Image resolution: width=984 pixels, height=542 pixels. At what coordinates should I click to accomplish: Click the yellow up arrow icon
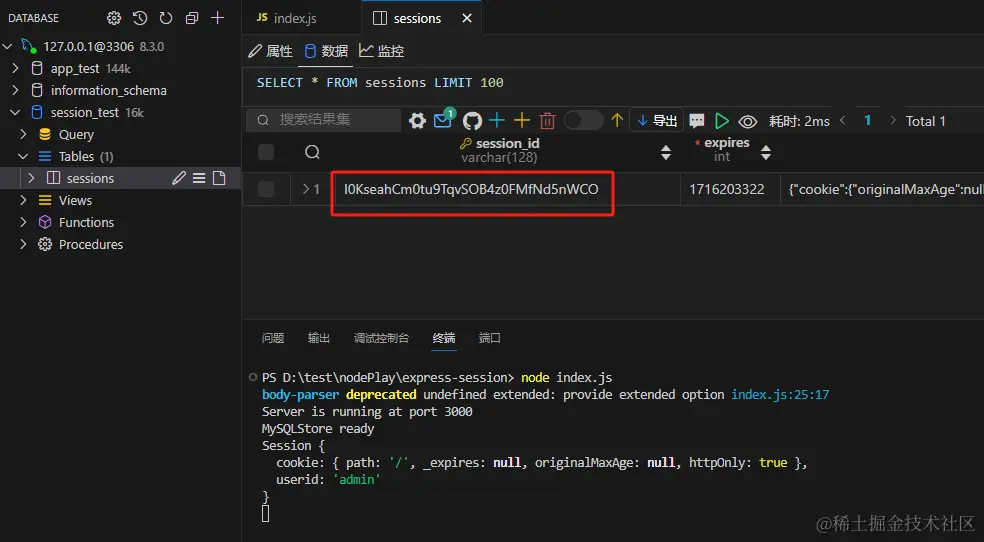point(617,120)
